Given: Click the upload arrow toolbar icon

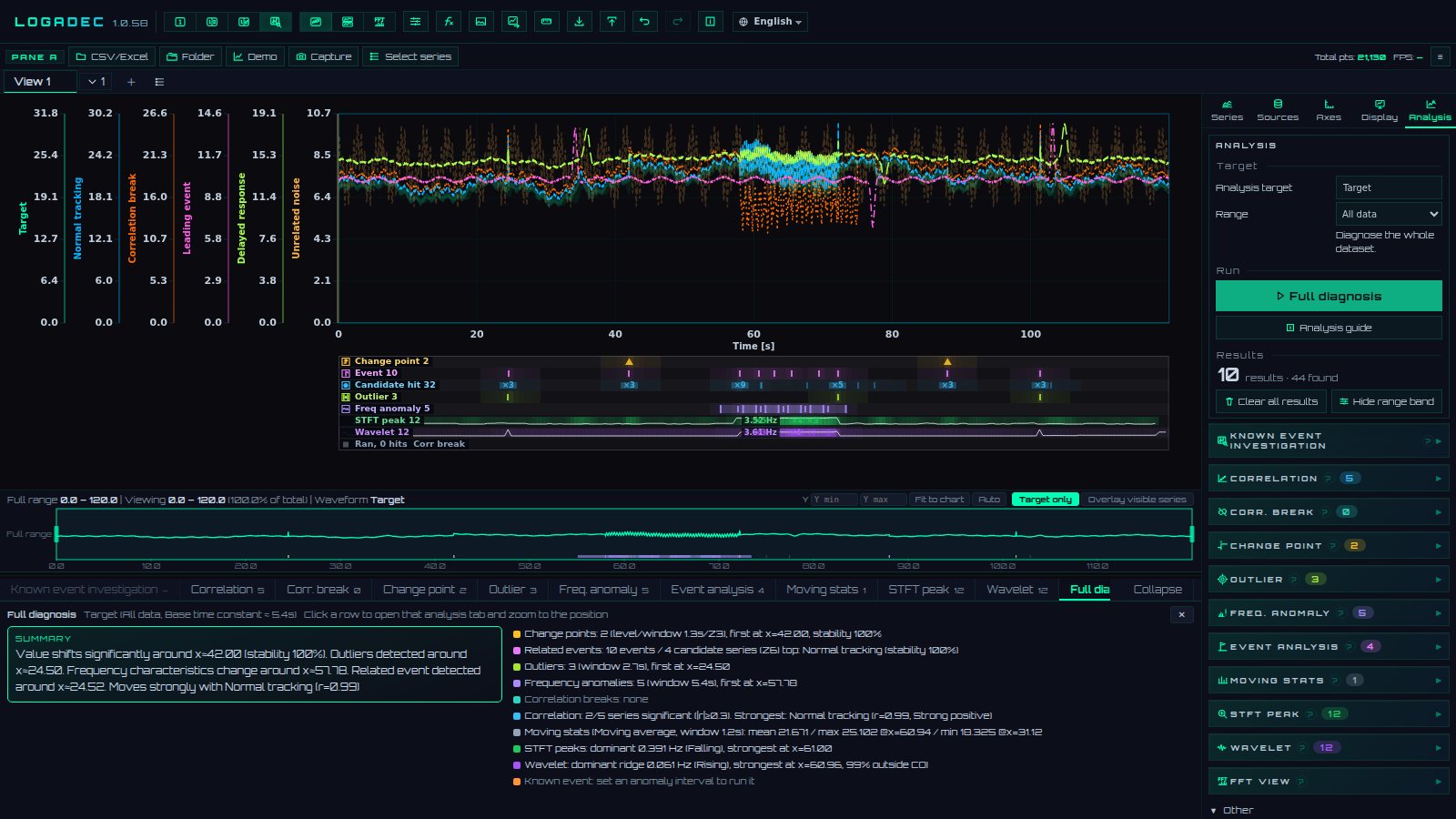Looking at the screenshot, I should [612, 22].
